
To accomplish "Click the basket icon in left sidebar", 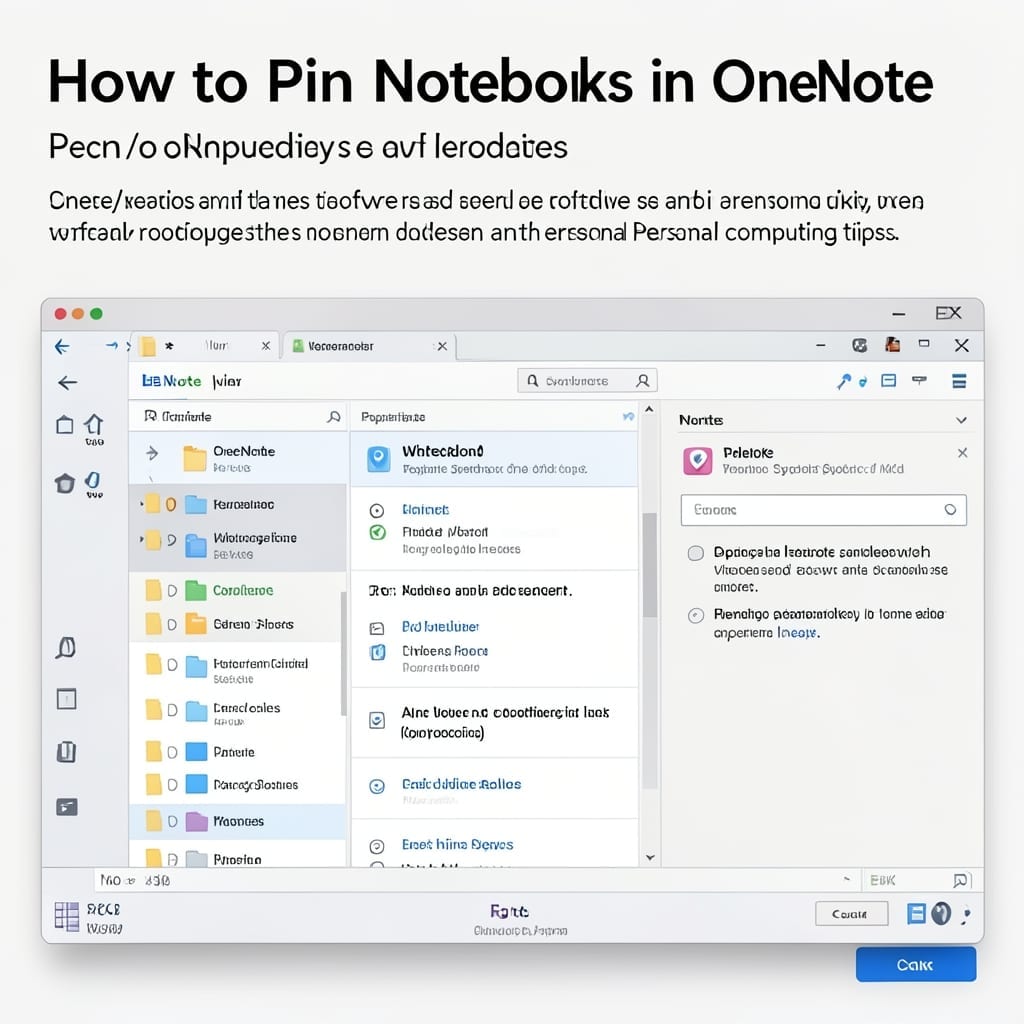I will click(65, 484).
